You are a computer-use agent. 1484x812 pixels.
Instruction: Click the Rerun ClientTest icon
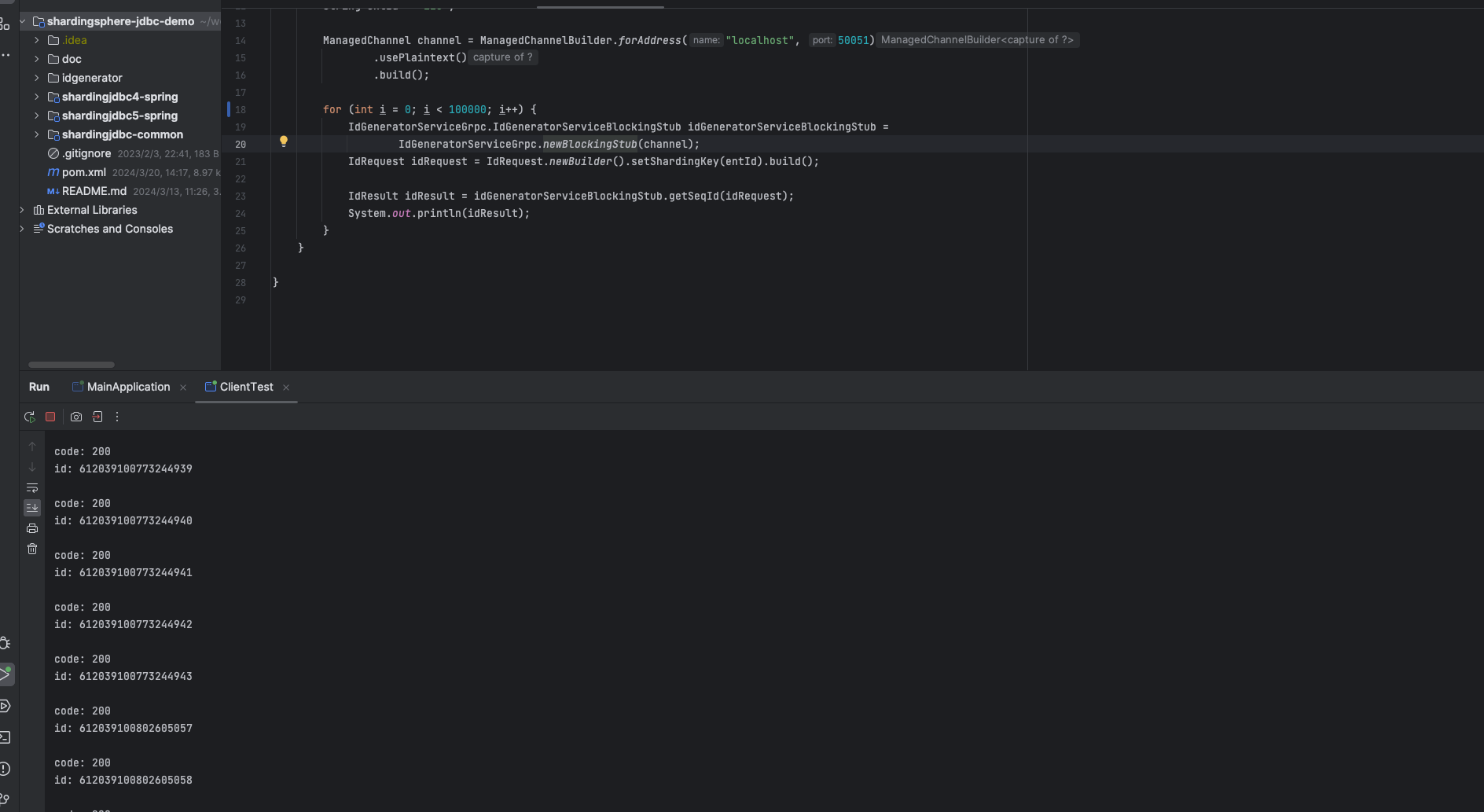pos(30,417)
